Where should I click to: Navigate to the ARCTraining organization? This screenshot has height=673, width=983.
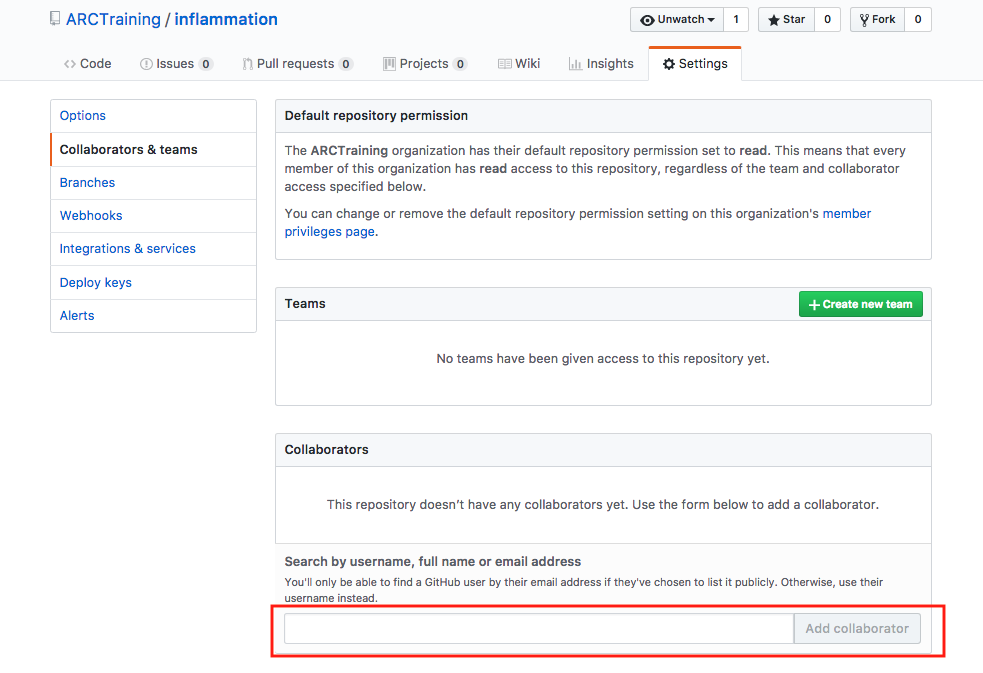click(113, 18)
